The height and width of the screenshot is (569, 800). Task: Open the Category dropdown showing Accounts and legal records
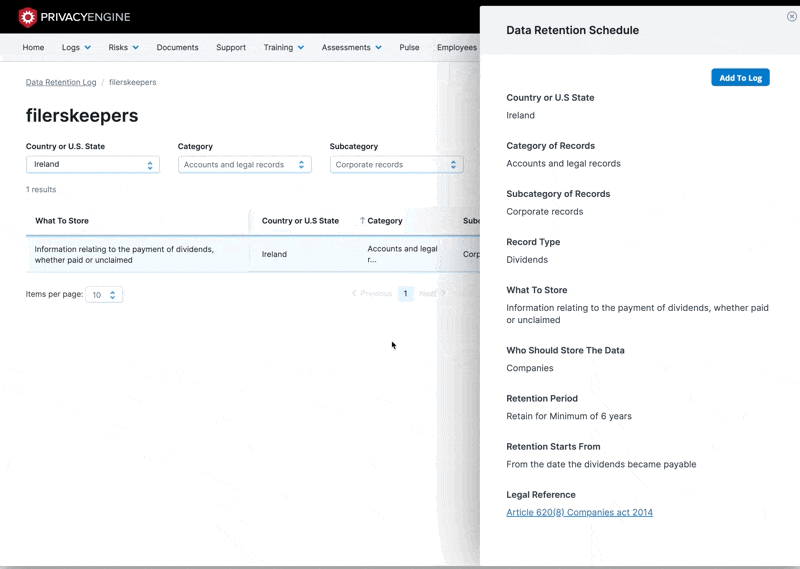click(x=245, y=164)
